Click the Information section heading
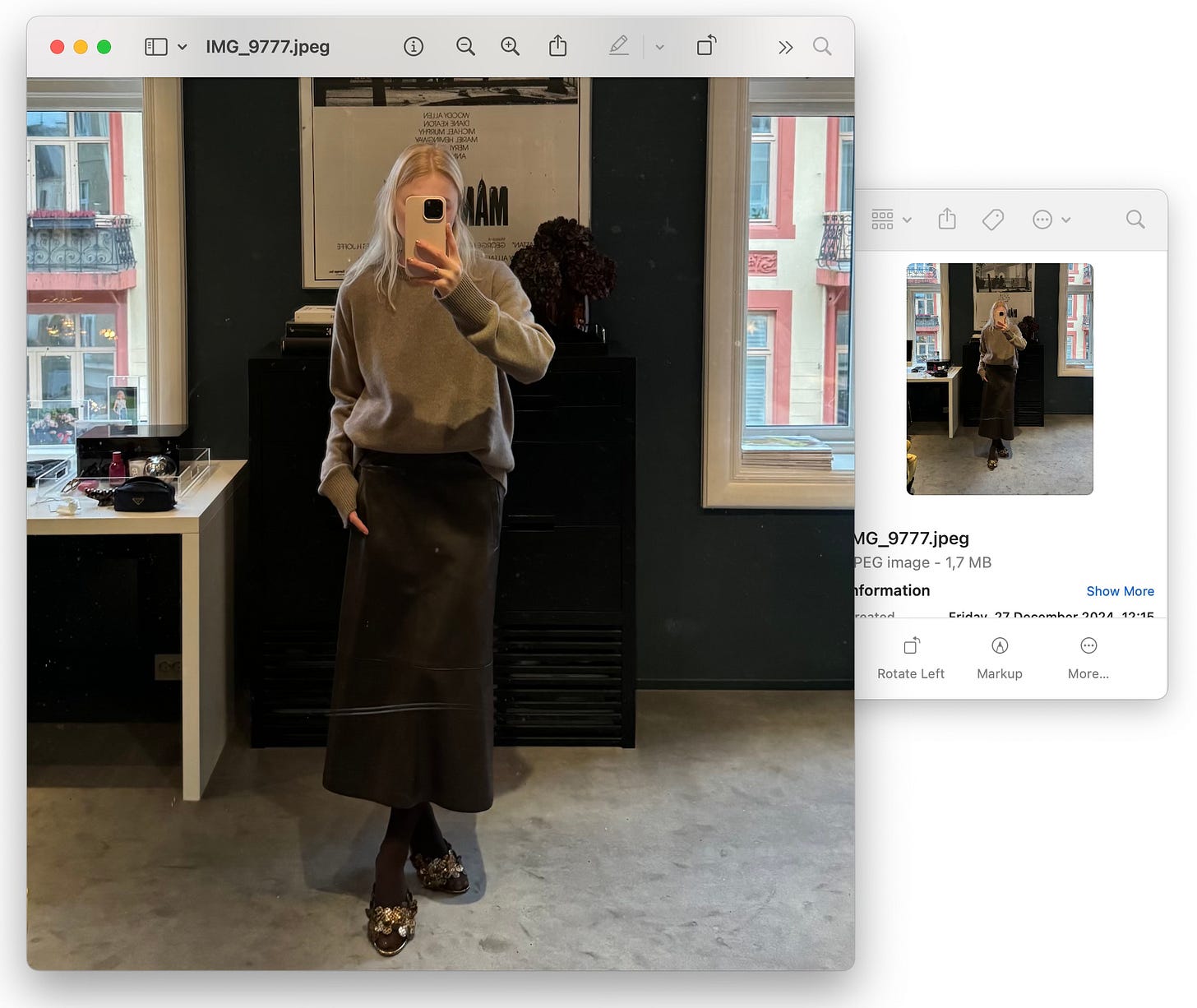This screenshot has width=1197, height=1008. (893, 590)
